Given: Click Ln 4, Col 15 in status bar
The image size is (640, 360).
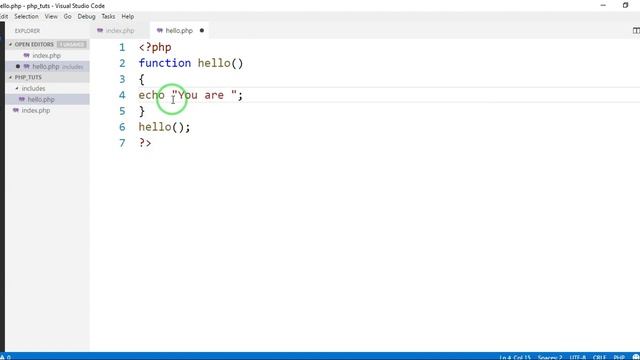Looking at the screenshot, I should pos(515,357).
